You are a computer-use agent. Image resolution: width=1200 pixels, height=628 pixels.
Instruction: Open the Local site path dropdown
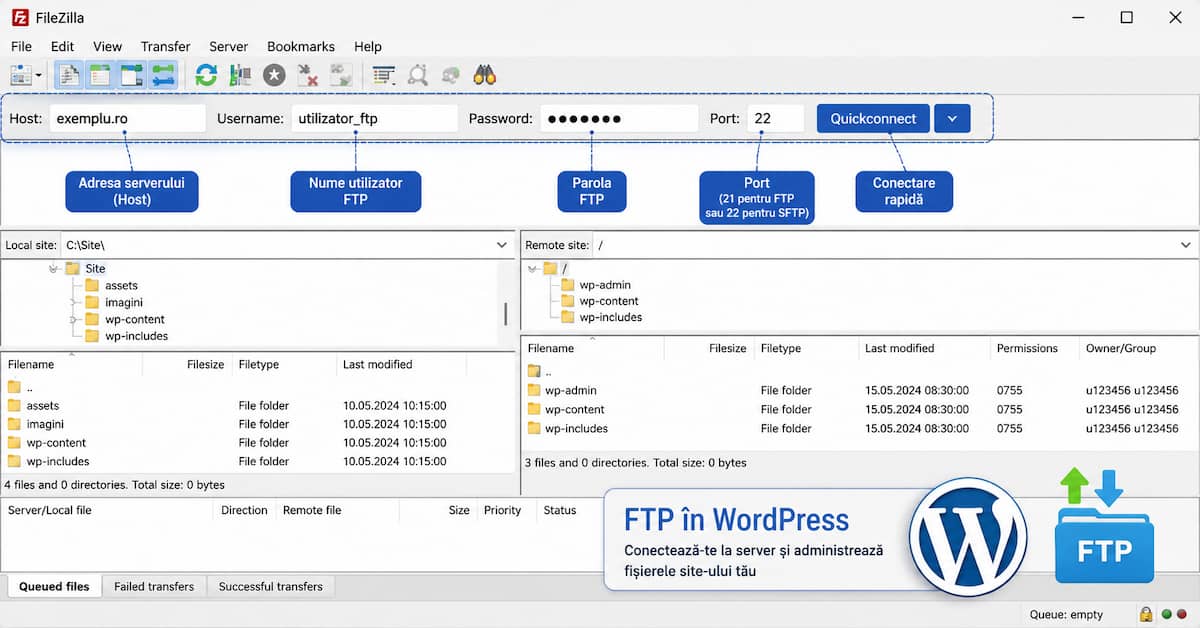[502, 245]
